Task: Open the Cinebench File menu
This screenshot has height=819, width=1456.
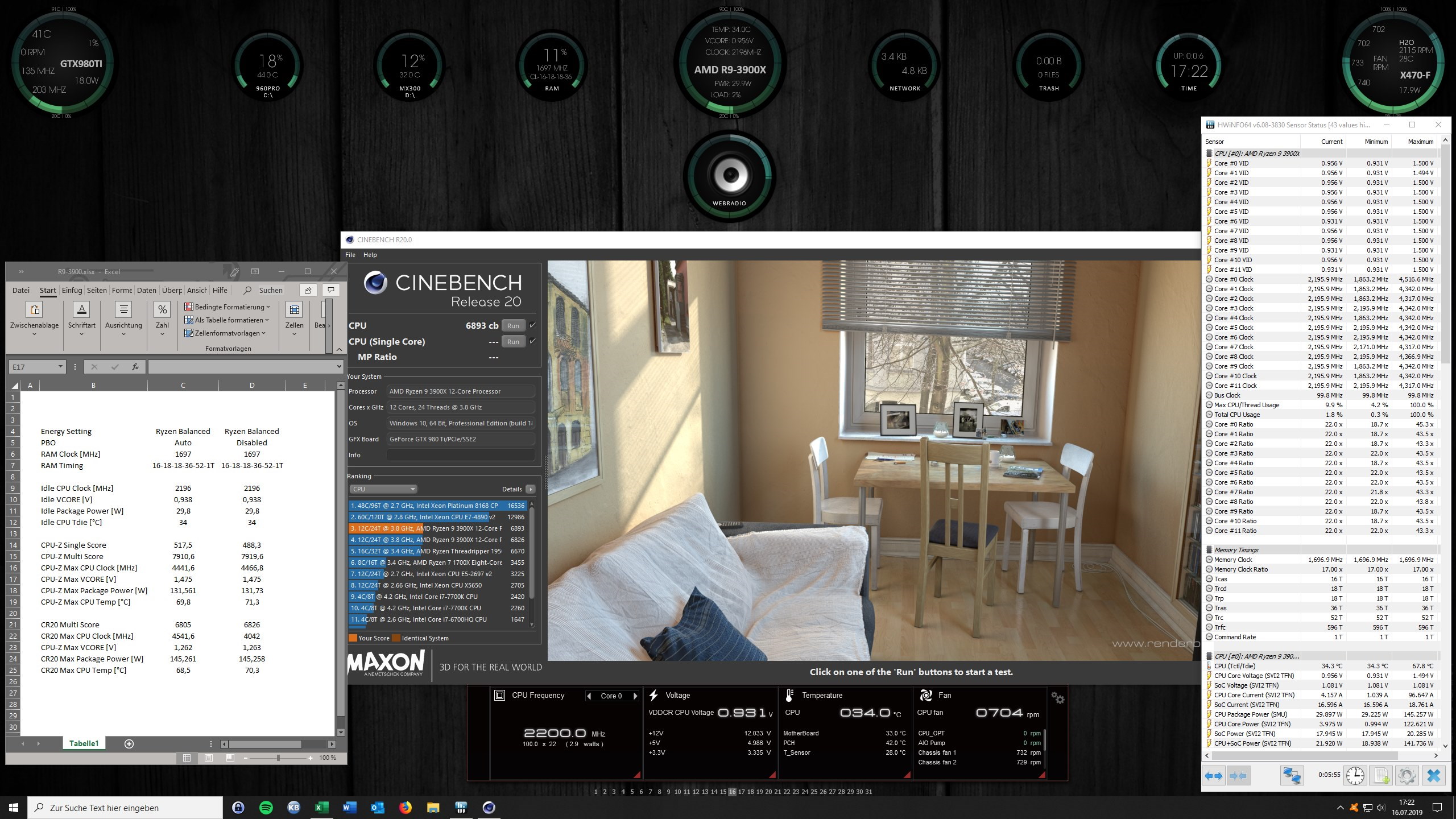Action: (x=350, y=255)
